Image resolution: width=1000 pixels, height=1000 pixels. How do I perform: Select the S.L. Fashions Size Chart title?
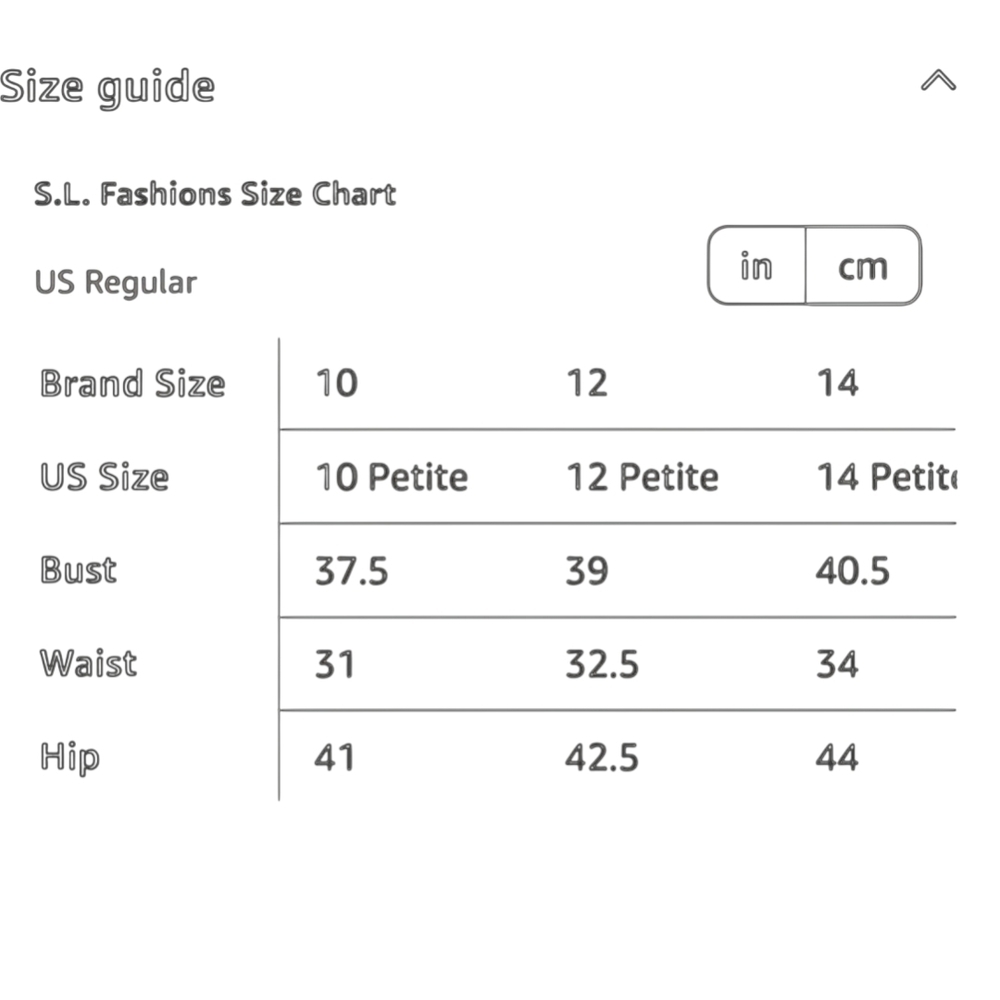[x=215, y=194]
